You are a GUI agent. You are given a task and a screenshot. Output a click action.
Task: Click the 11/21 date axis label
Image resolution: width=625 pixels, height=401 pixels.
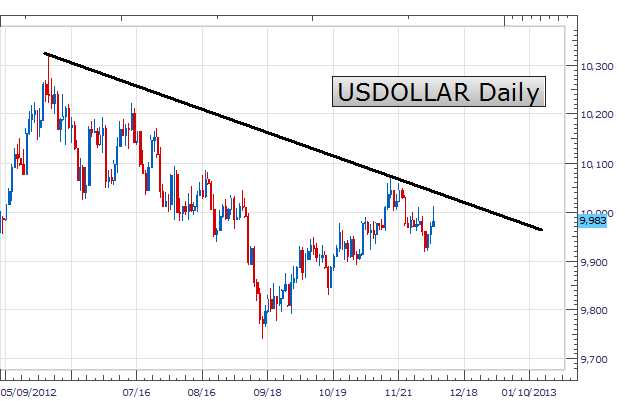coord(399,393)
